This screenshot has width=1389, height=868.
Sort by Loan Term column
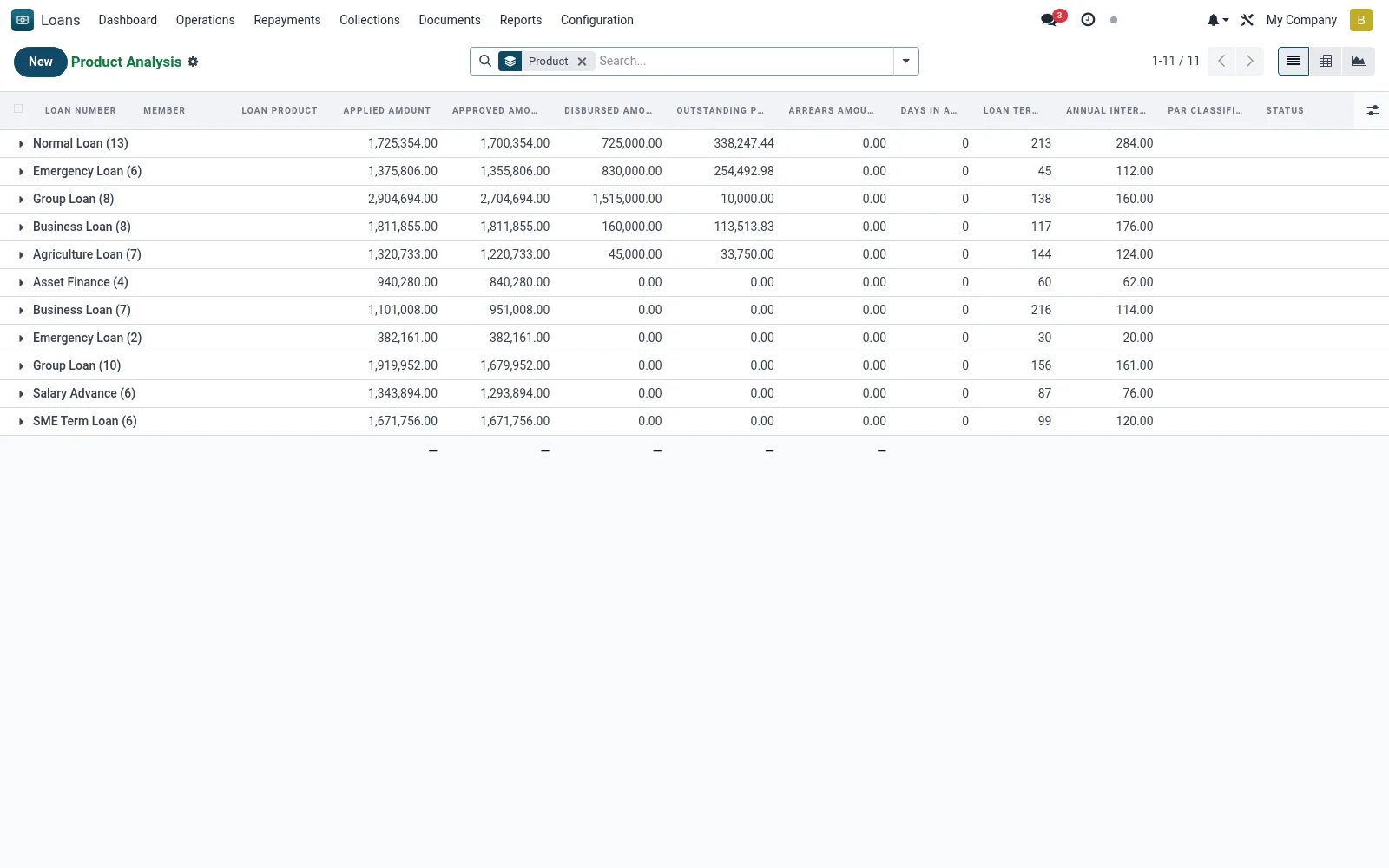pos(1010,110)
